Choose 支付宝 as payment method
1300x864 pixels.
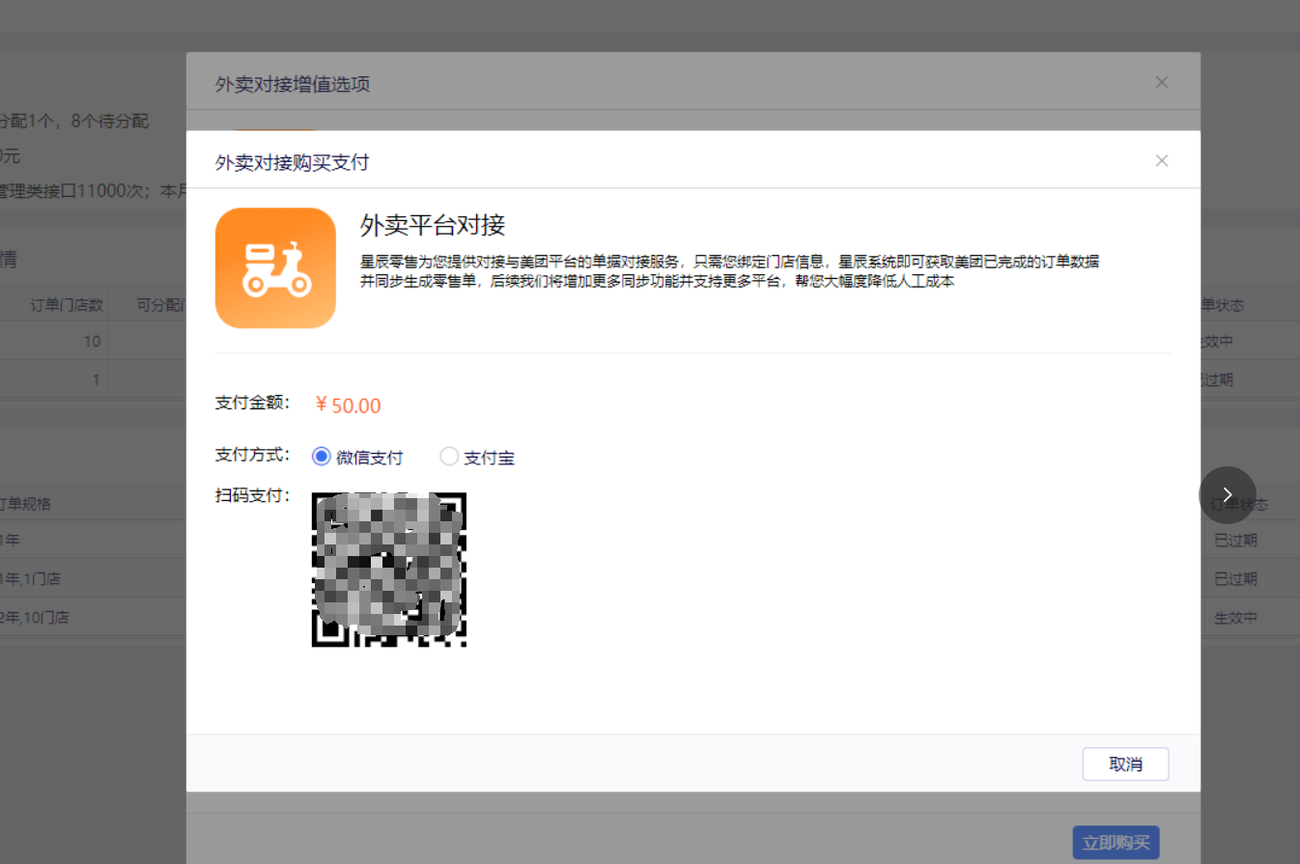(449, 456)
